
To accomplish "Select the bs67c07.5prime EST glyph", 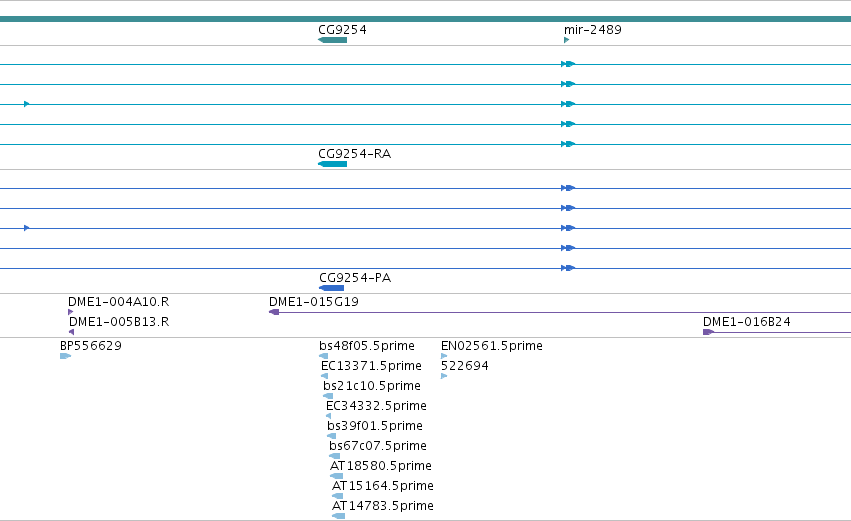I will (x=334, y=456).
